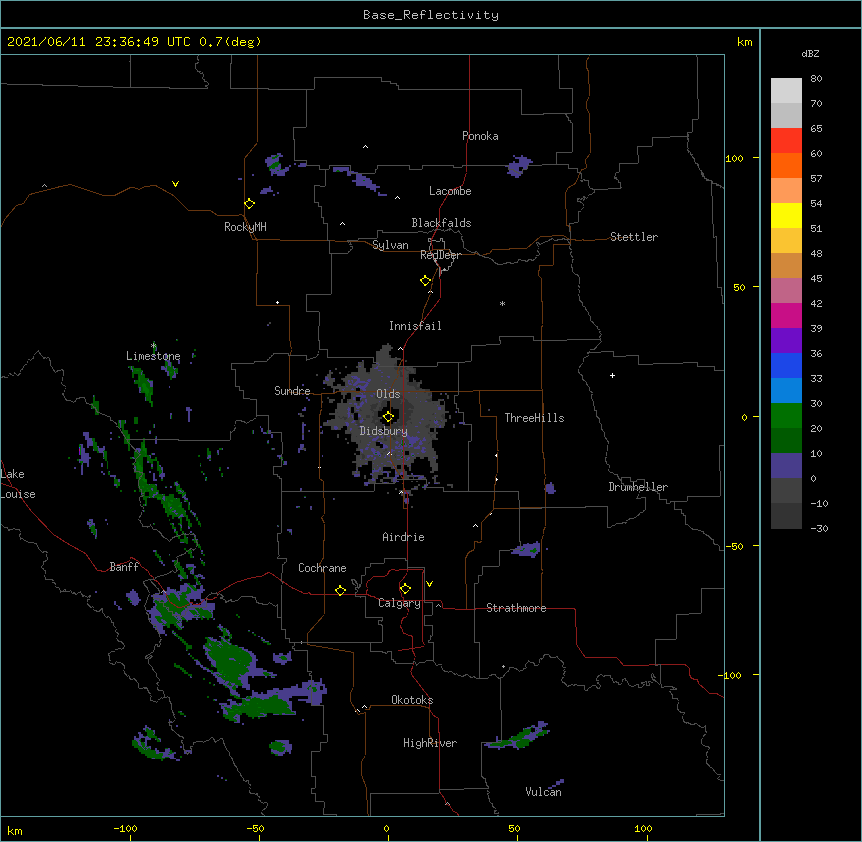
Task: Select the bright green 20–30 dBZ swatch
Action: (x=786, y=416)
